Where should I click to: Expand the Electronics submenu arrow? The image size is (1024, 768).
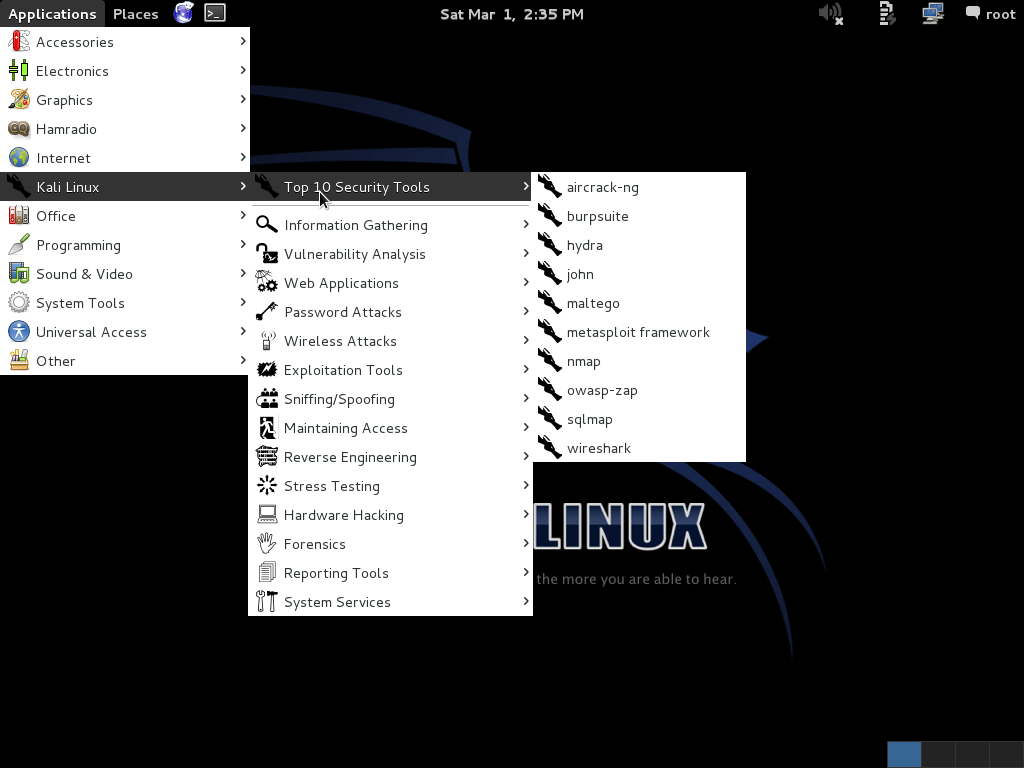242,70
